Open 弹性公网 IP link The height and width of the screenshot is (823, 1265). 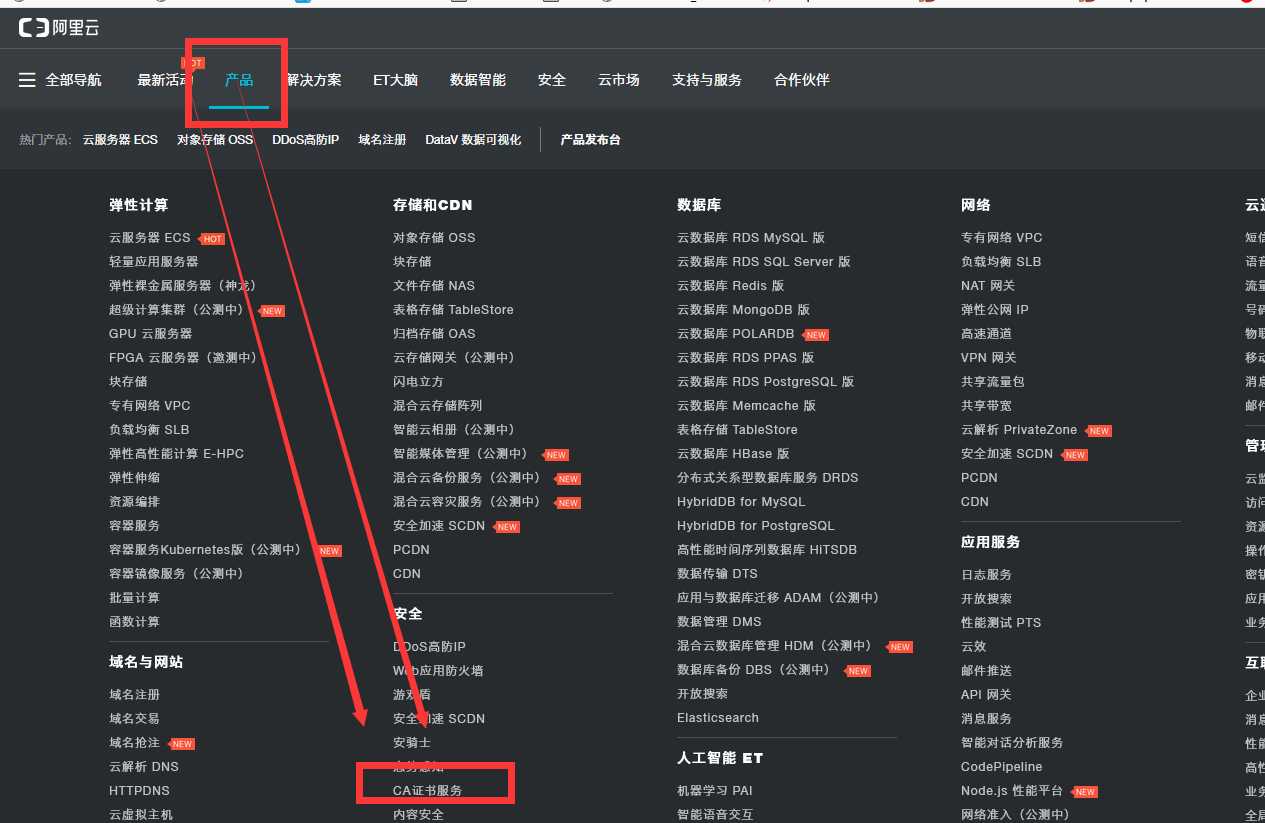[x=995, y=310]
